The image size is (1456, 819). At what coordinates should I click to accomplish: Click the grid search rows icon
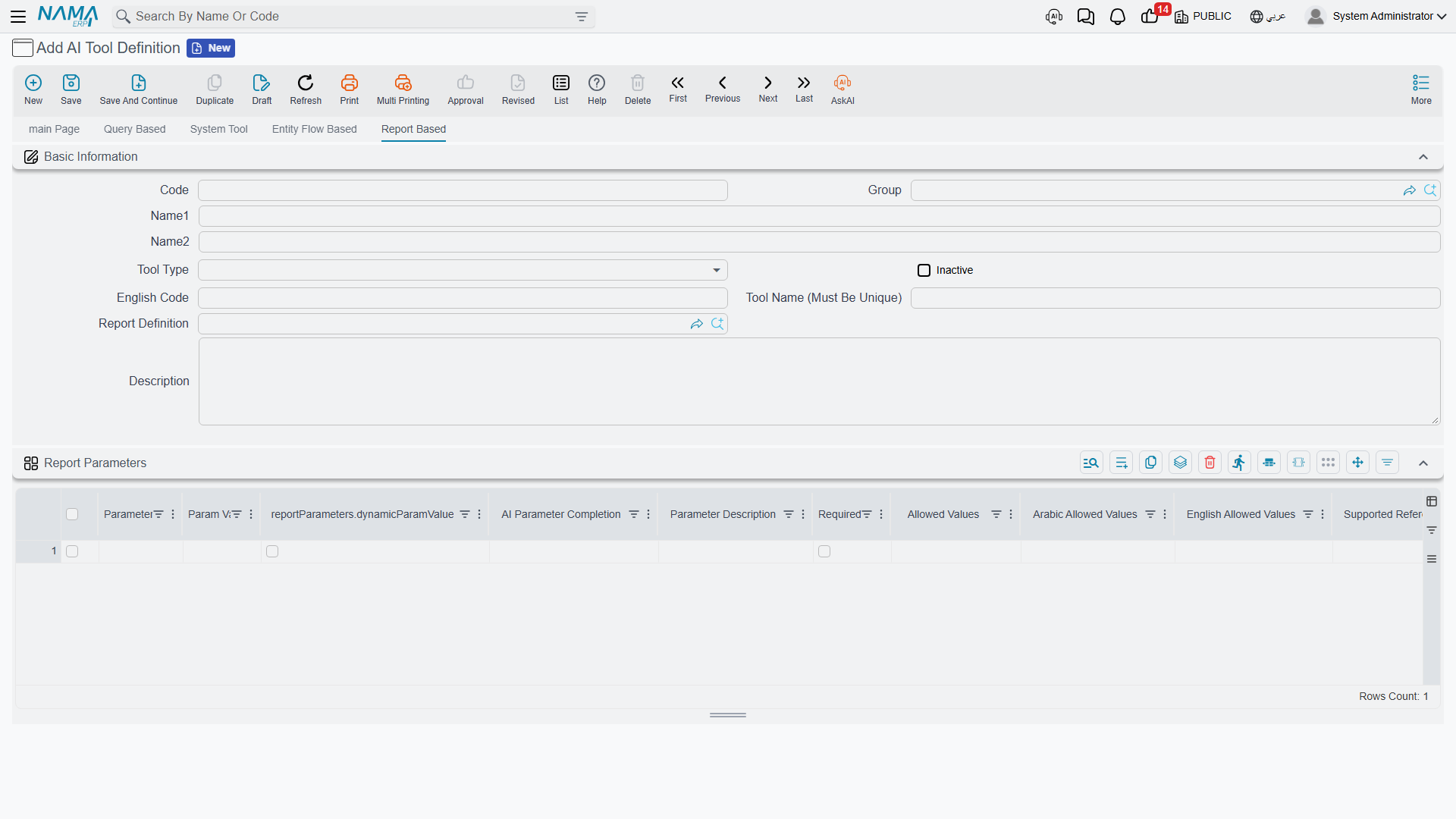[x=1091, y=463]
